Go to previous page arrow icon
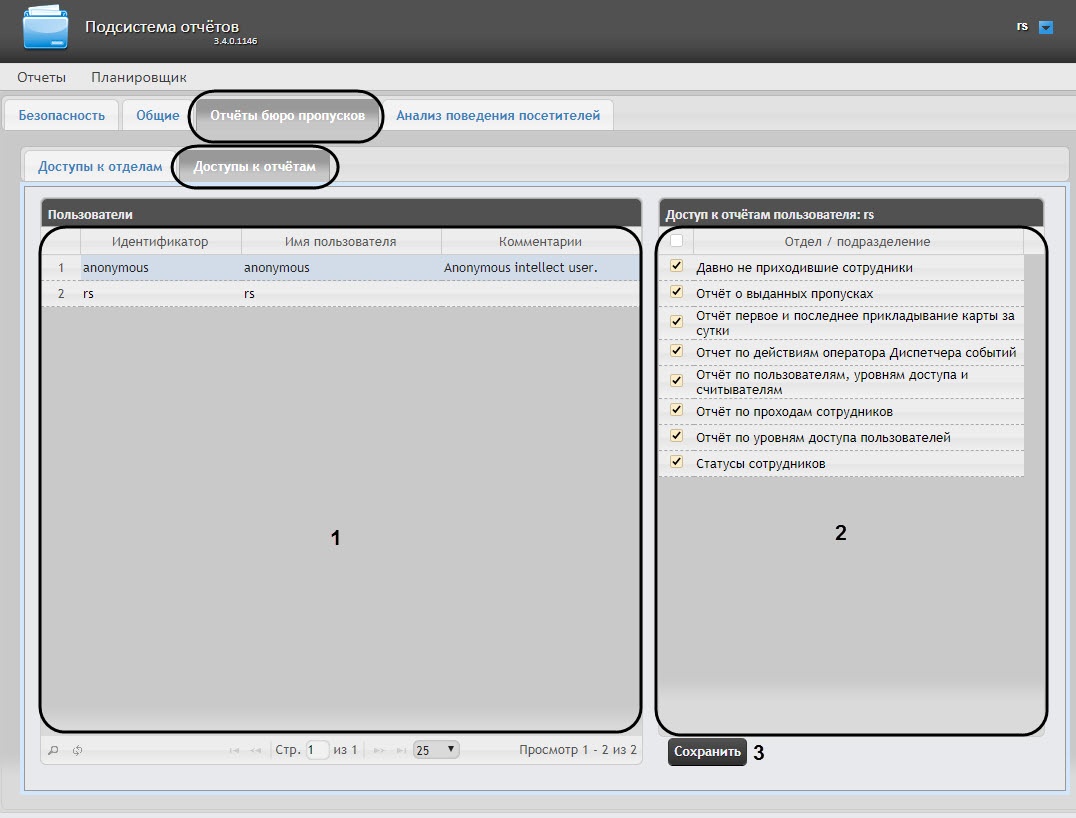Image resolution: width=1076 pixels, height=818 pixels. pos(255,751)
